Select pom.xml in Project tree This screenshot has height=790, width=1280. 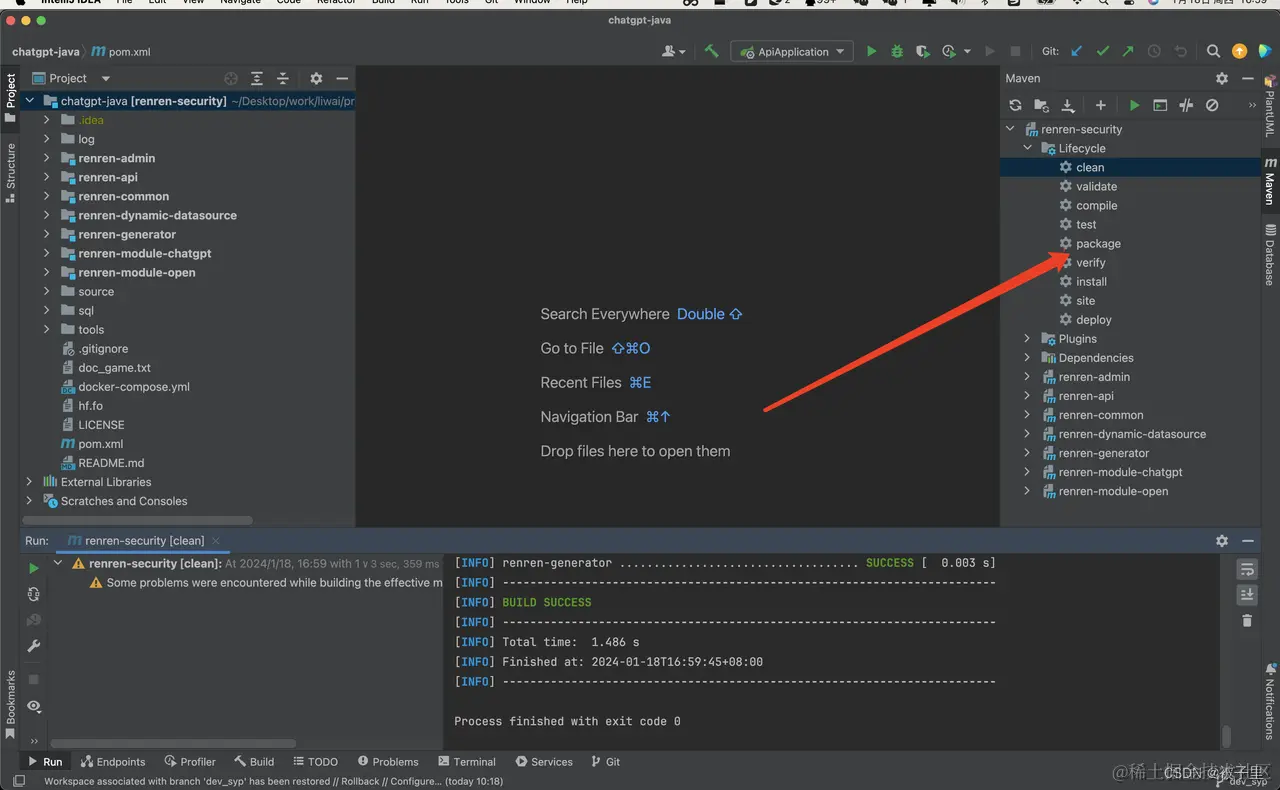pyautogui.click(x=100, y=444)
